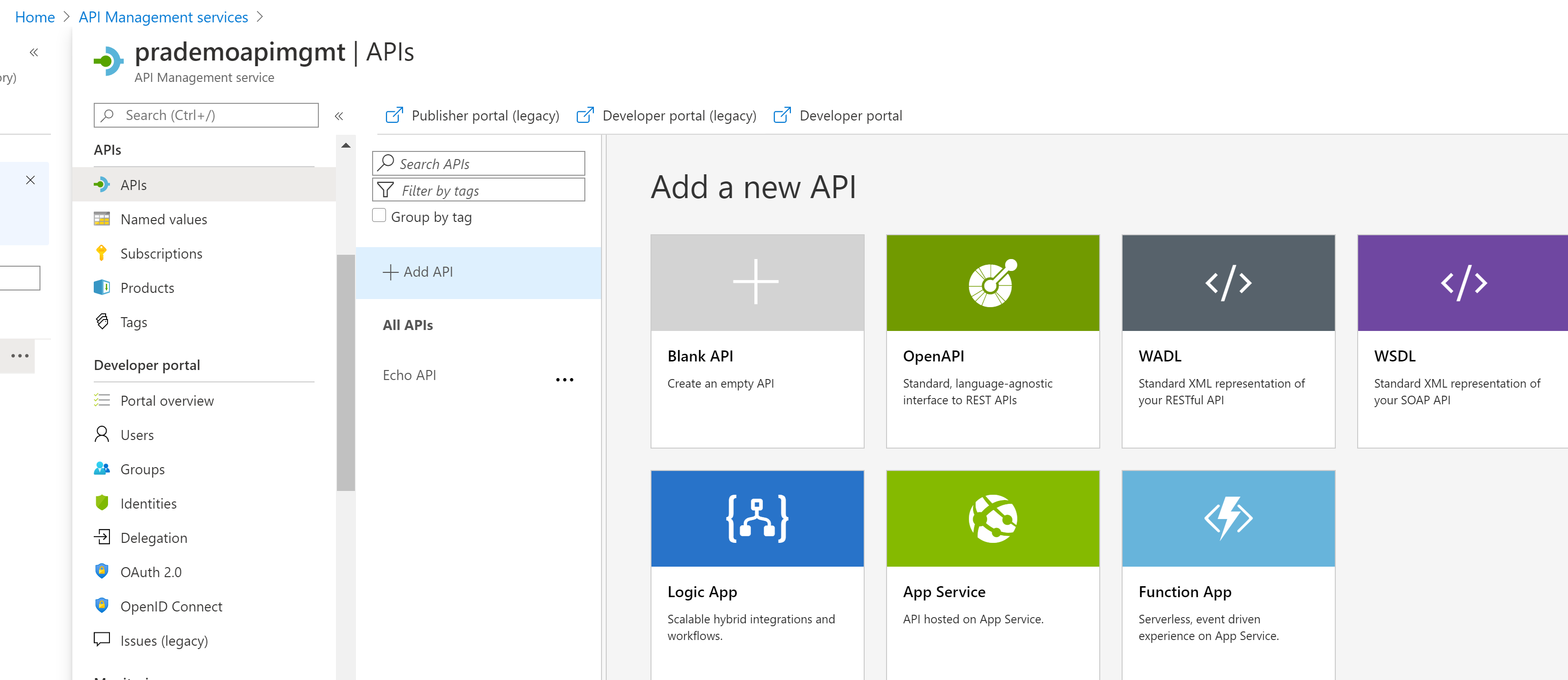Switch to the All APIs list
The width and height of the screenshot is (1568, 680).
(x=407, y=325)
